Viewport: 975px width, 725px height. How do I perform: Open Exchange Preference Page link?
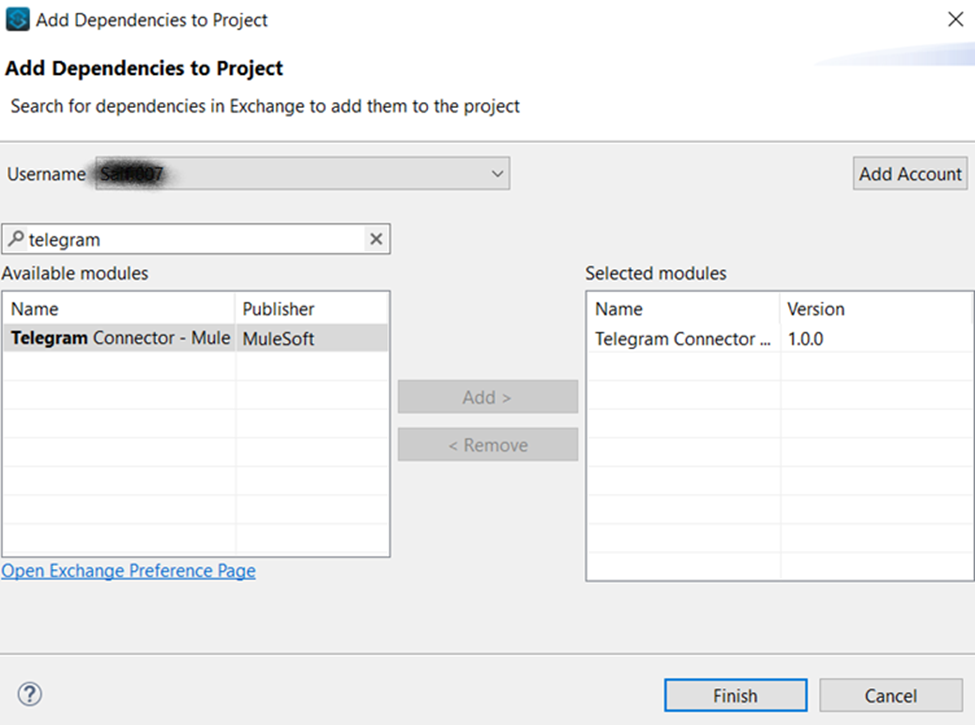pos(128,571)
